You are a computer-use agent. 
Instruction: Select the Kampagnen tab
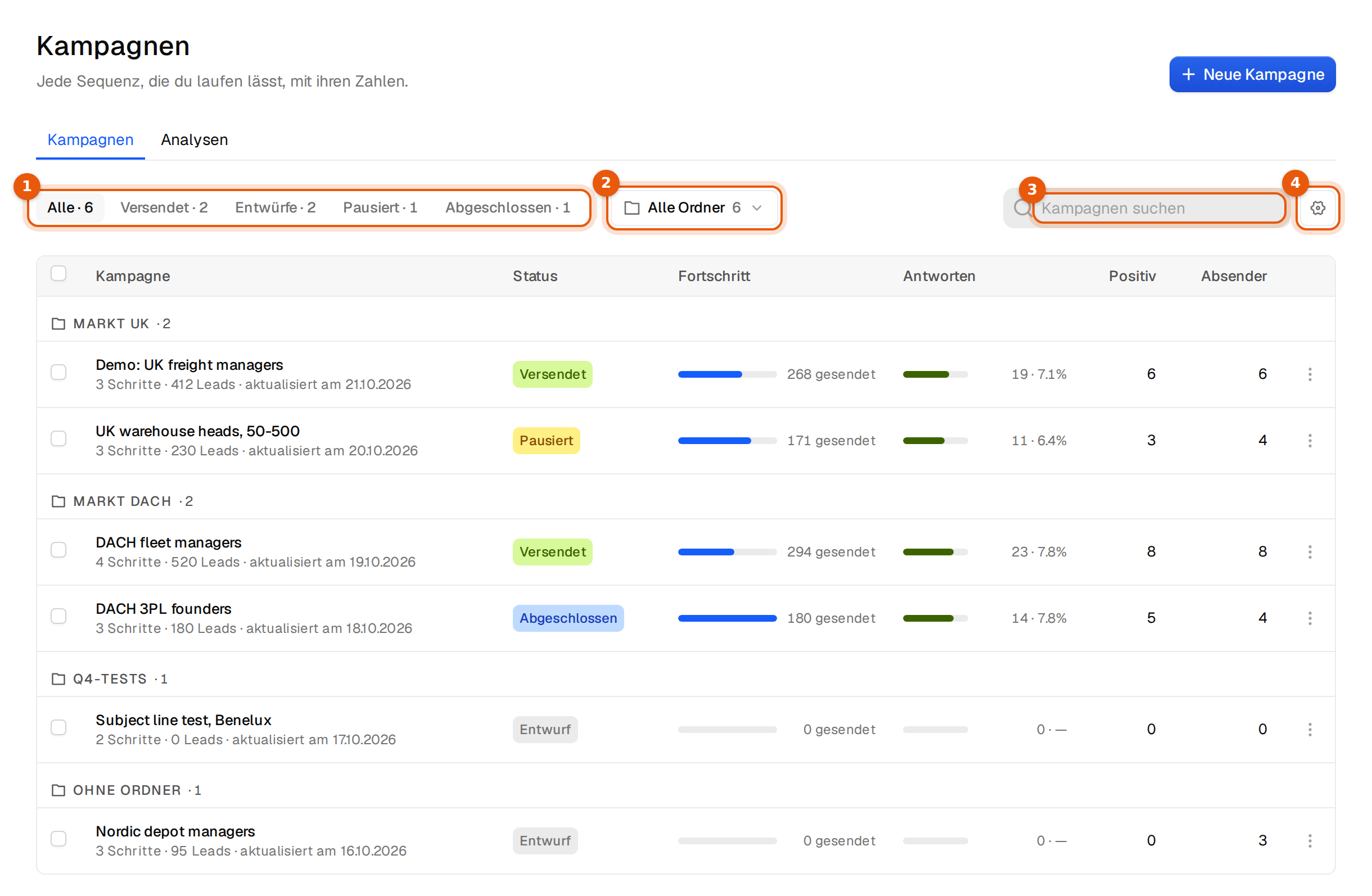(x=91, y=140)
